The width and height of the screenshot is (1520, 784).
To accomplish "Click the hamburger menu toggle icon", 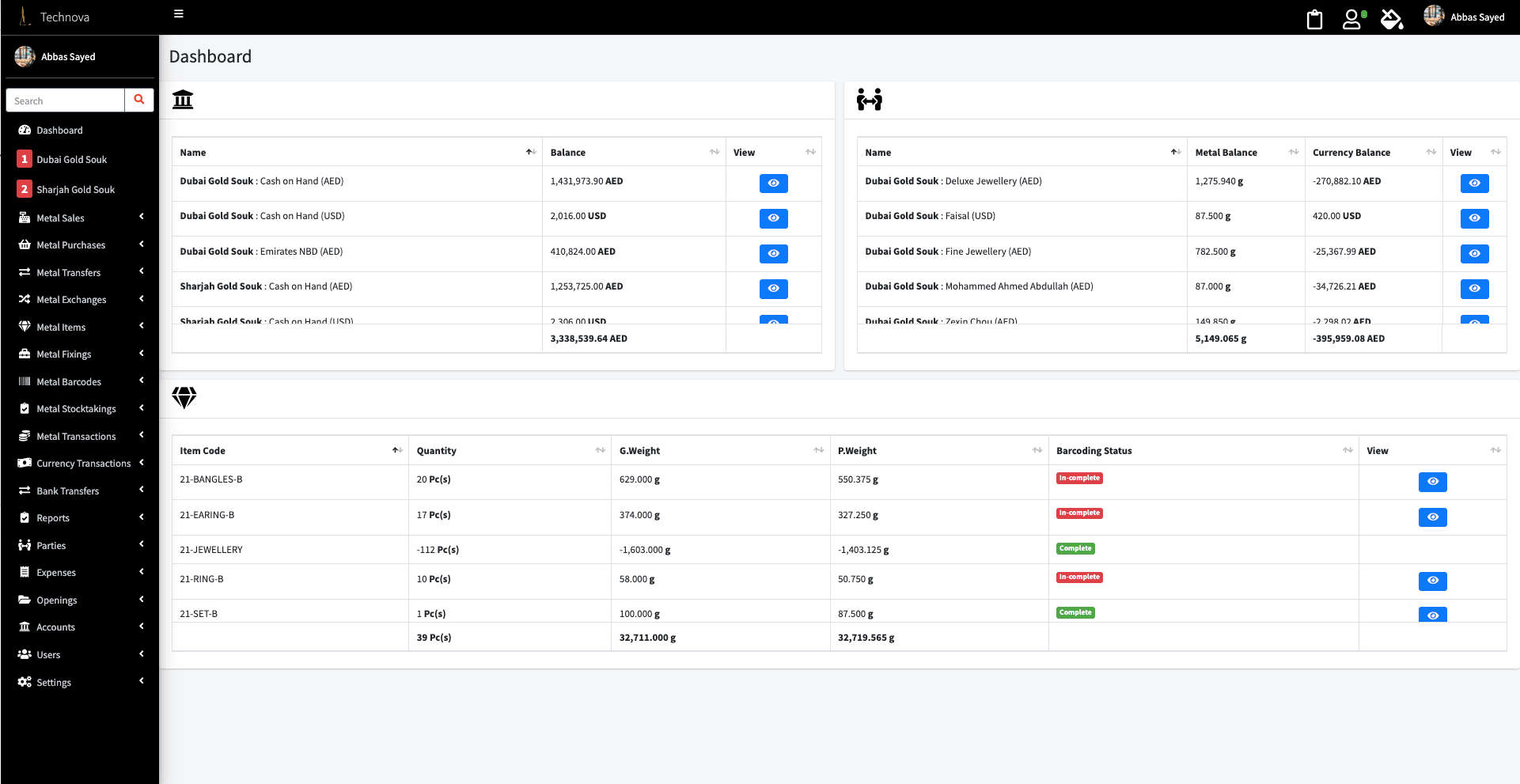I will [179, 14].
